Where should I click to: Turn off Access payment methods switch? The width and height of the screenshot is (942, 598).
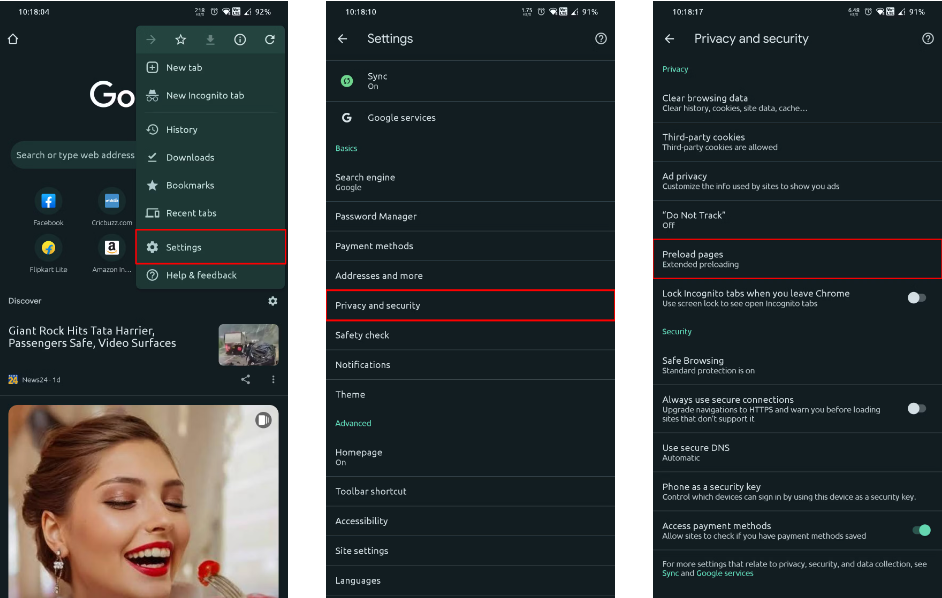[921, 530]
